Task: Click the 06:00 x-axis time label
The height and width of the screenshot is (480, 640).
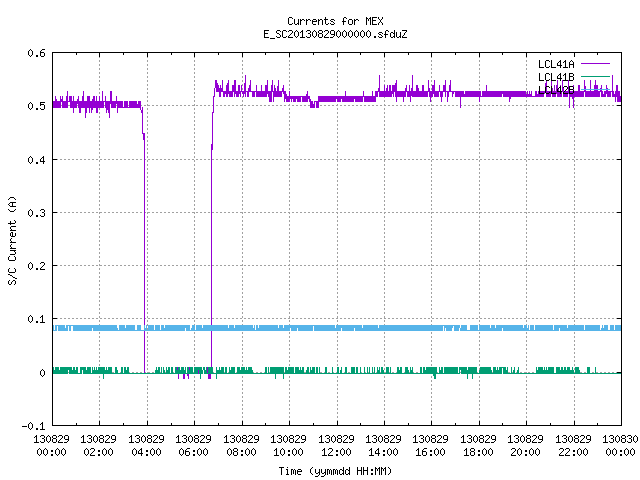Action: pyautogui.click(x=193, y=452)
